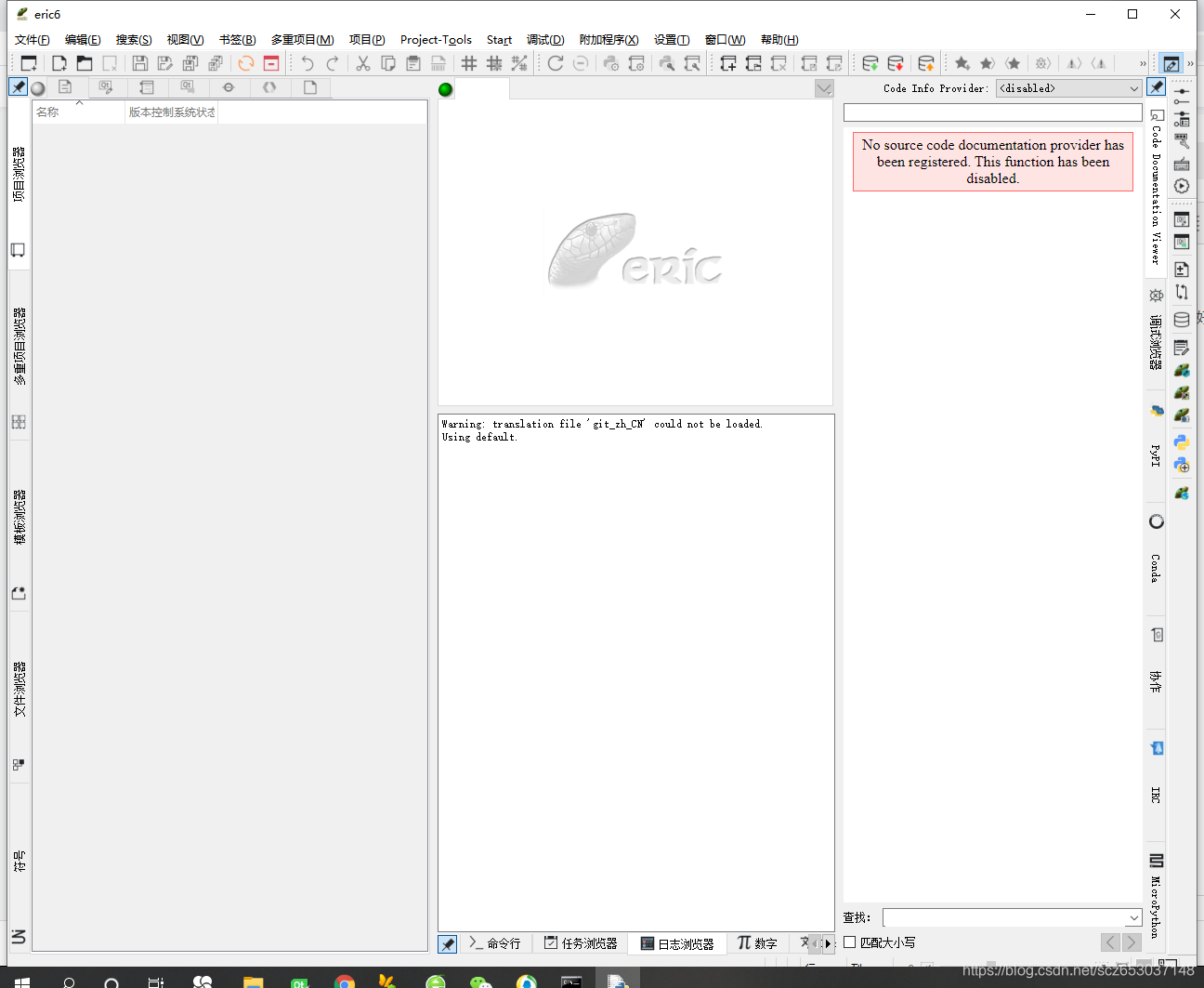Click the Redo arrow icon
1204x988 pixels.
333,63
